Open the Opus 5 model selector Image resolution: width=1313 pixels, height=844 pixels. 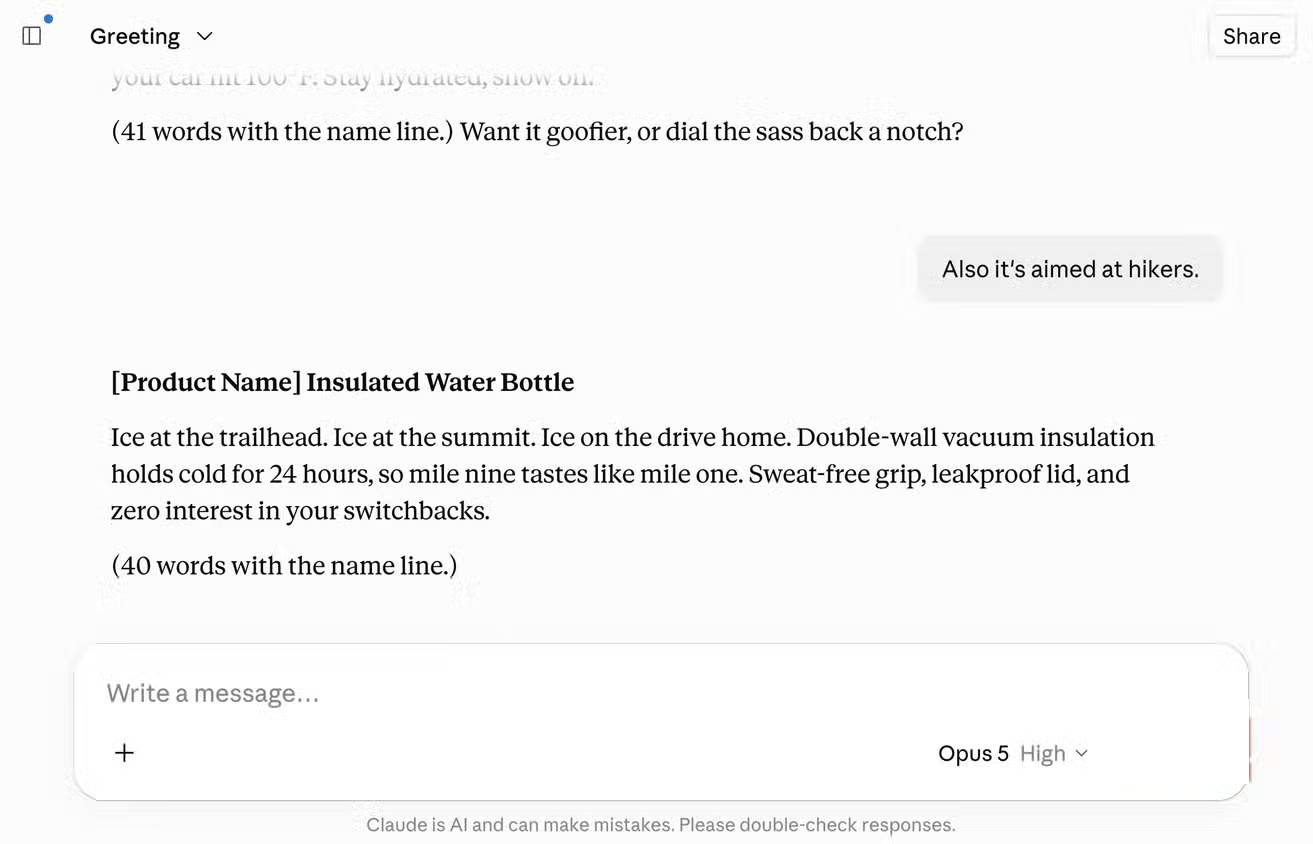(x=973, y=753)
